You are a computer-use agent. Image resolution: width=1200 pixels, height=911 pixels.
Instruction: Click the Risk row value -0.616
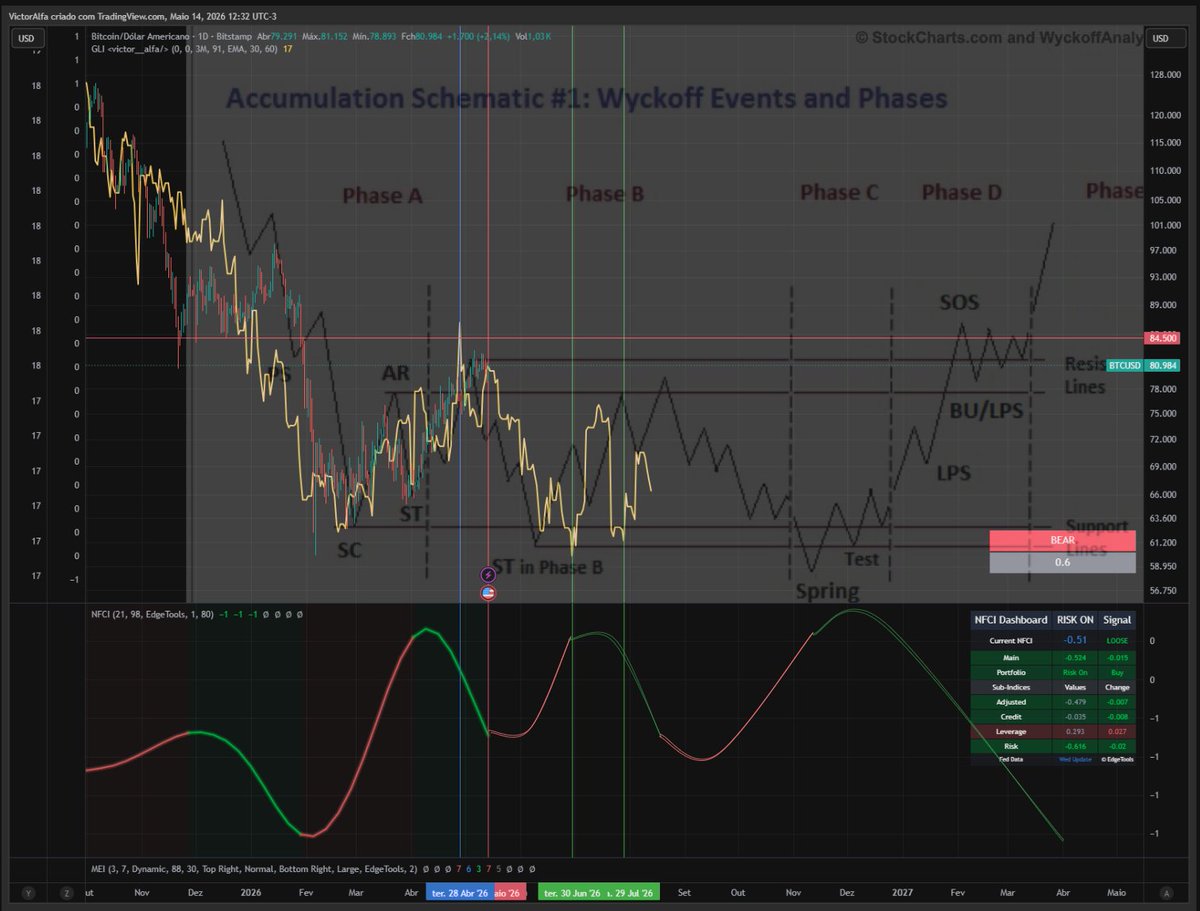point(1075,746)
